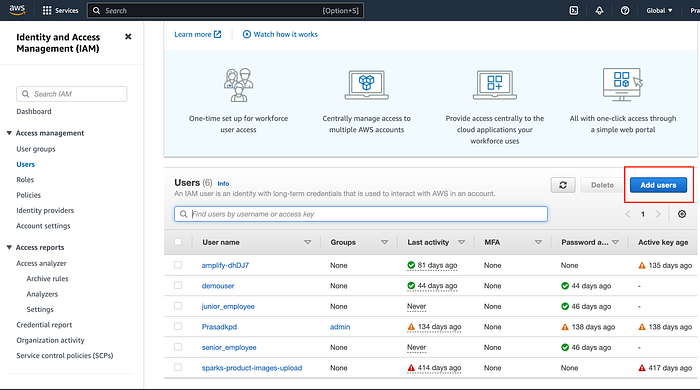Image resolution: width=700 pixels, height=390 pixels.
Task: Click the refresh users icon button
Action: pyautogui.click(x=563, y=185)
